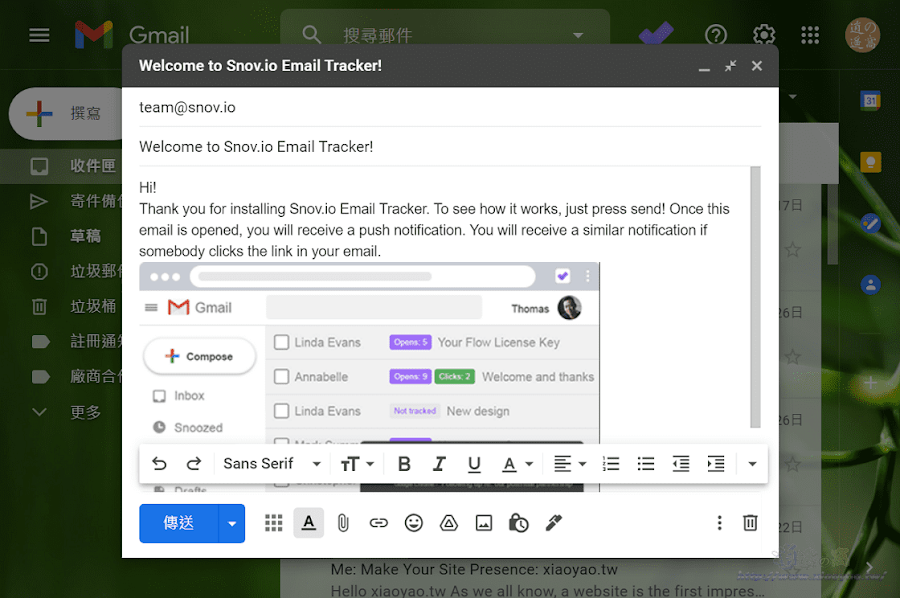Open the 廠商合作 label in the sidebar
Viewport: 900px width, 598px height.
(x=61, y=376)
